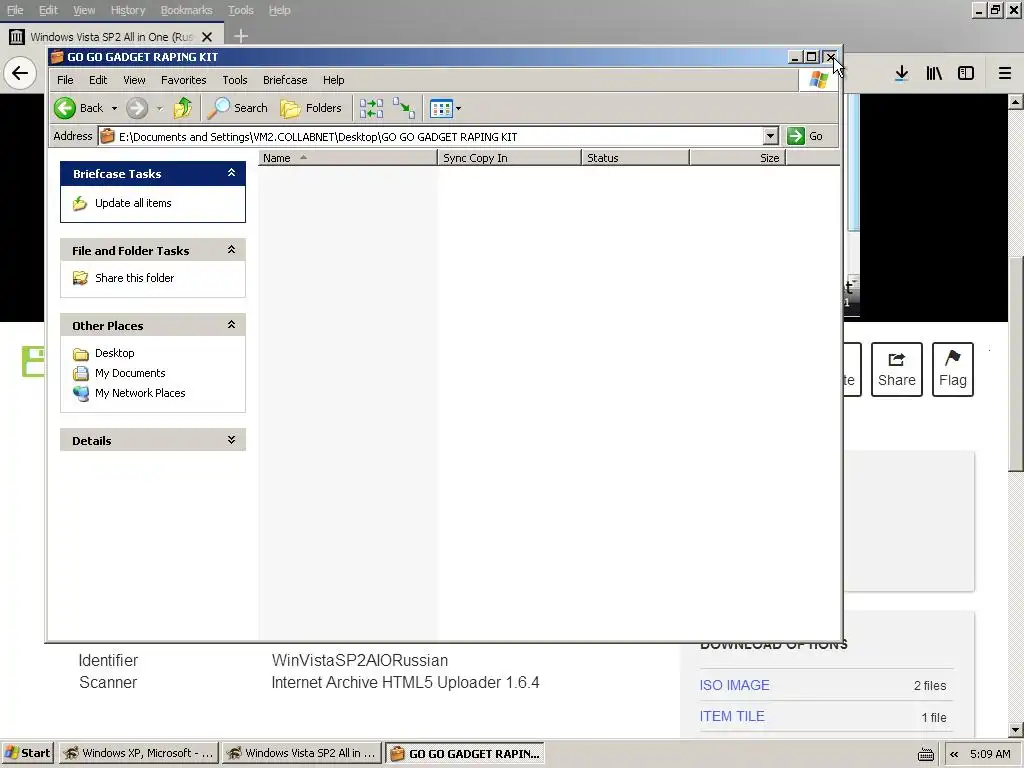
Task: Sort by the Status column header
Action: (635, 158)
